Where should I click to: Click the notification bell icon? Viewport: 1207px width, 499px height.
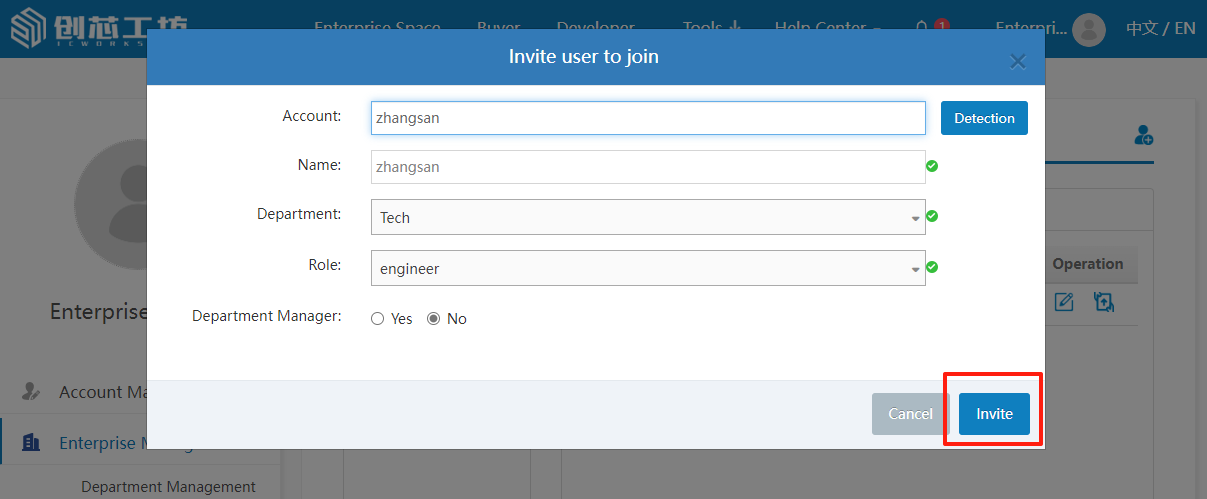(921, 27)
